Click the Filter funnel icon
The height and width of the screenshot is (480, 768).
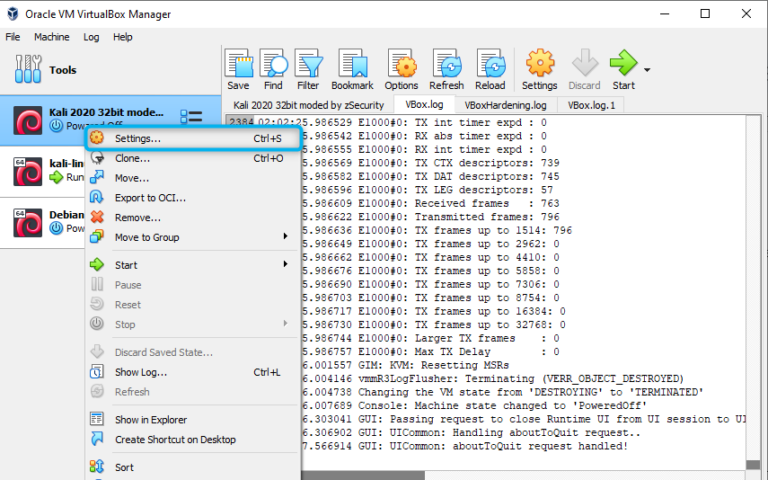(x=308, y=69)
